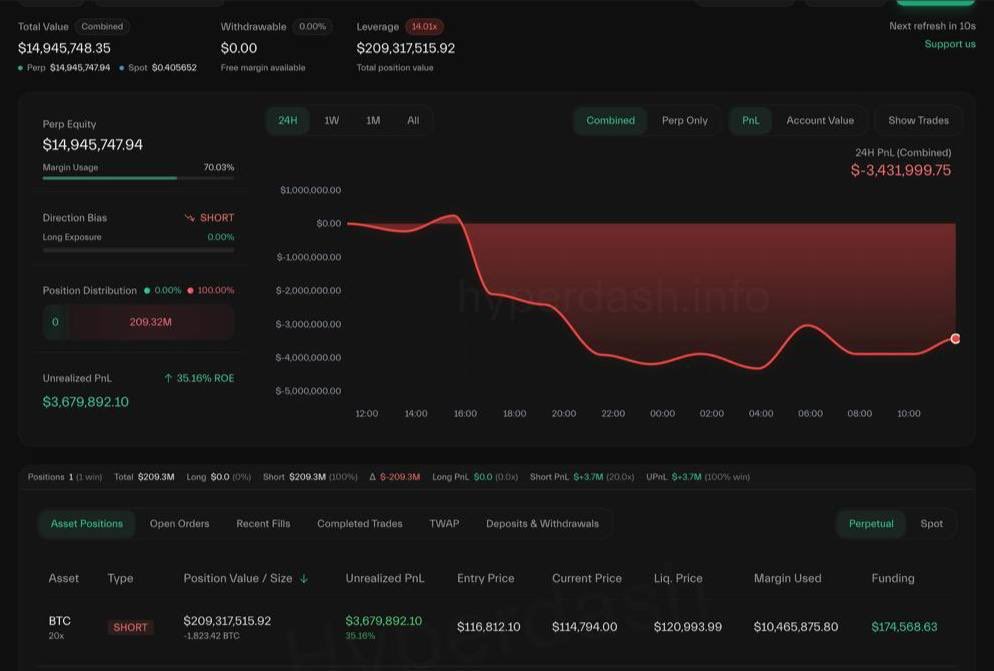Select the Perpetual positions filter
This screenshot has height=671, width=994.
tap(871, 523)
